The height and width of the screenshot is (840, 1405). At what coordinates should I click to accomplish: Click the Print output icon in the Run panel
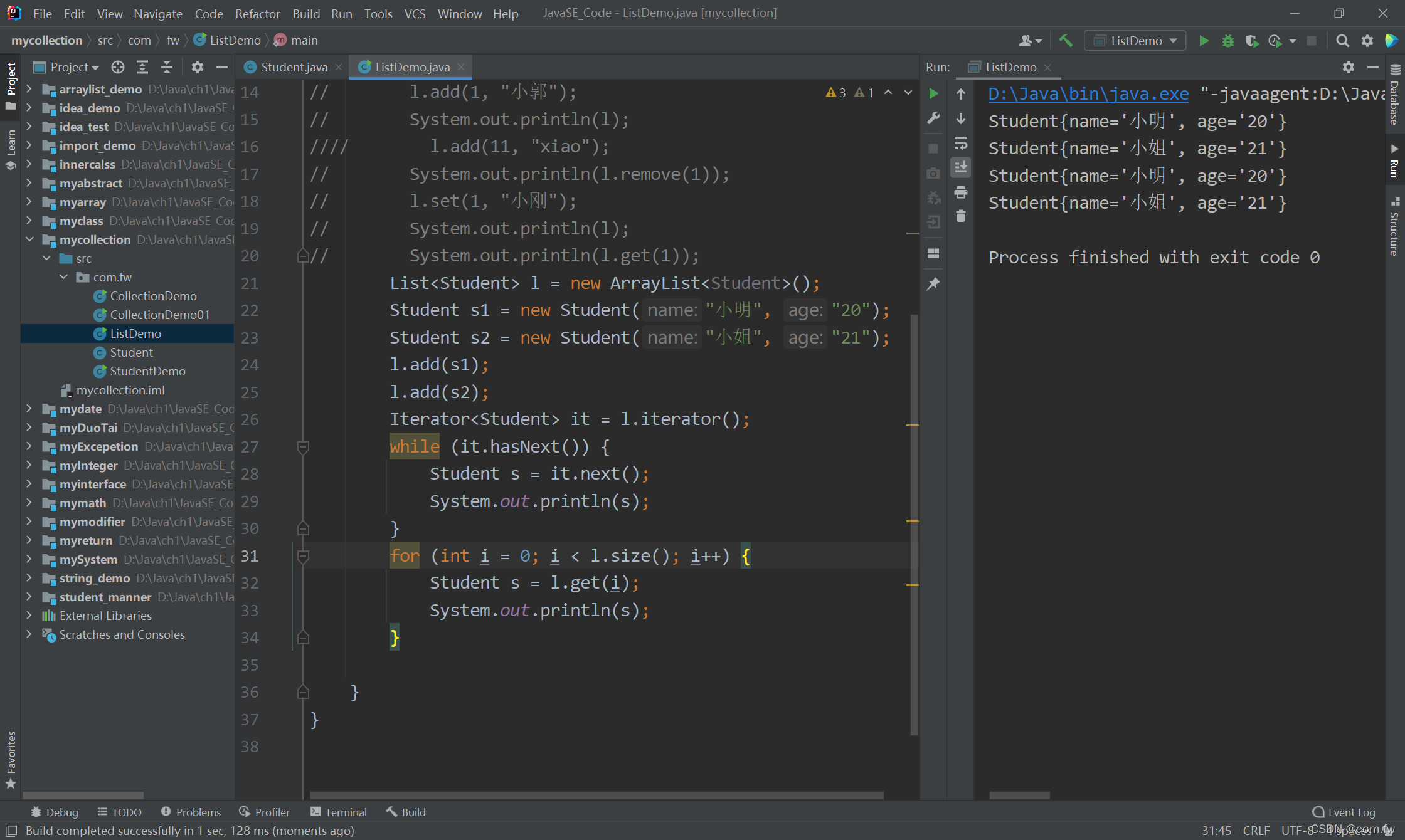(960, 192)
